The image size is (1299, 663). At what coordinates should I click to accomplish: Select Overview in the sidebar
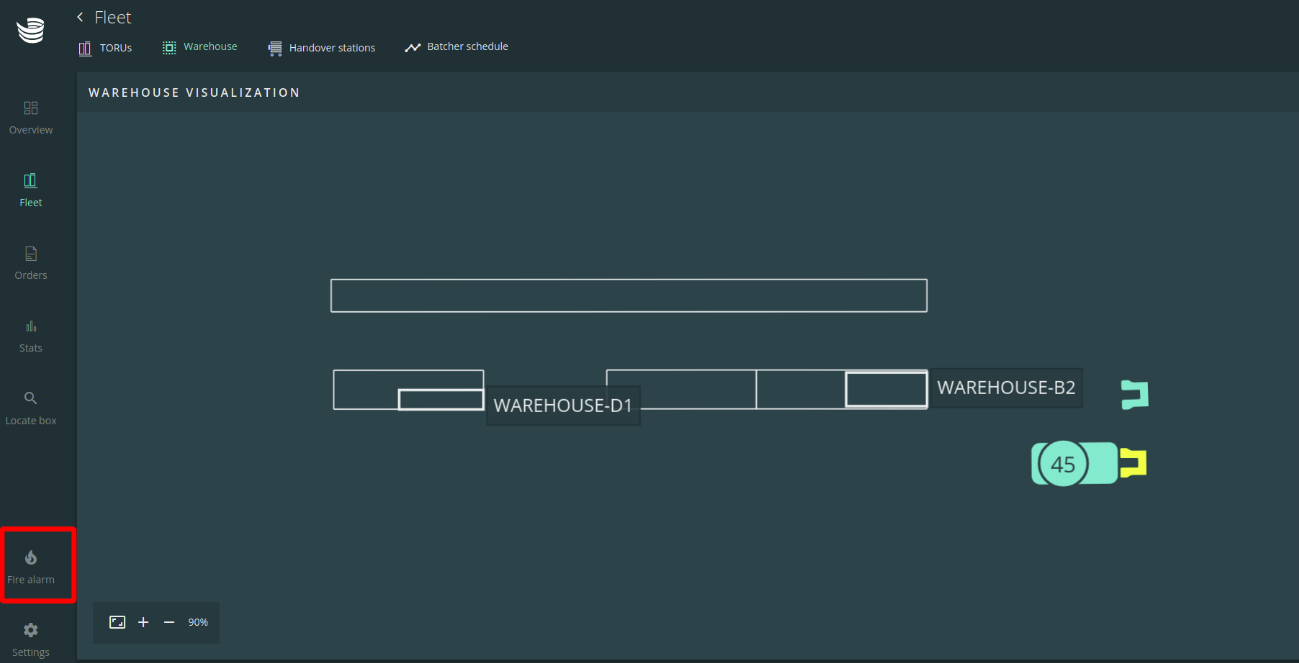tap(31, 108)
